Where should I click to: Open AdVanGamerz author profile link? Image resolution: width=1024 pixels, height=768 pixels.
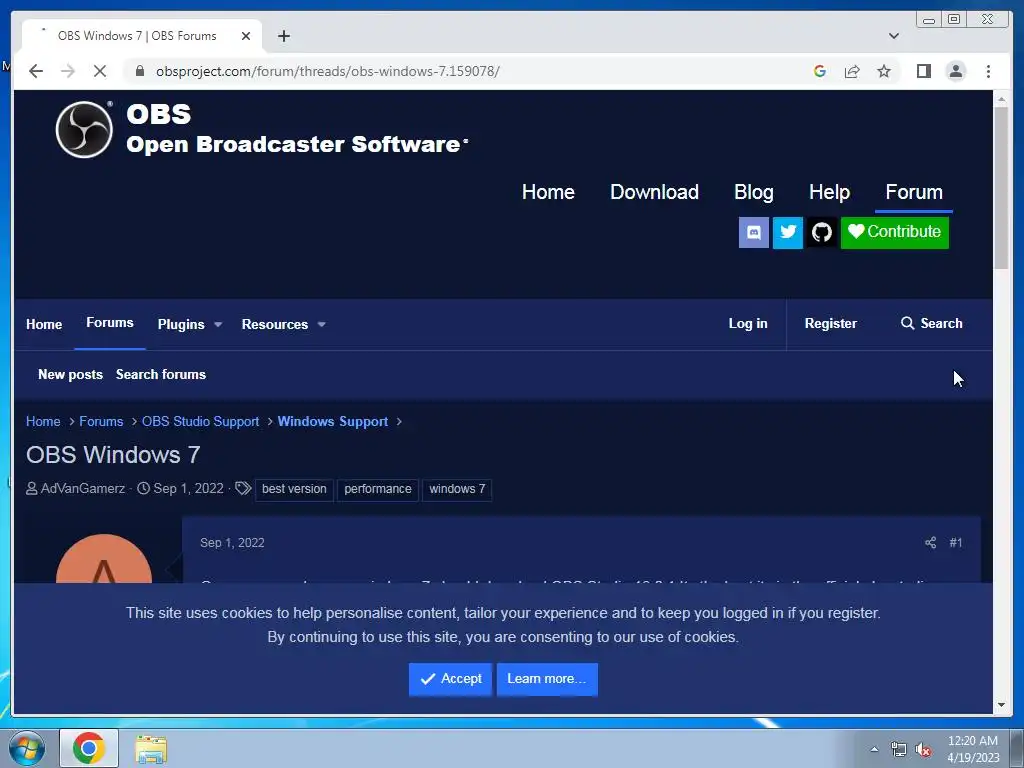tap(83, 488)
